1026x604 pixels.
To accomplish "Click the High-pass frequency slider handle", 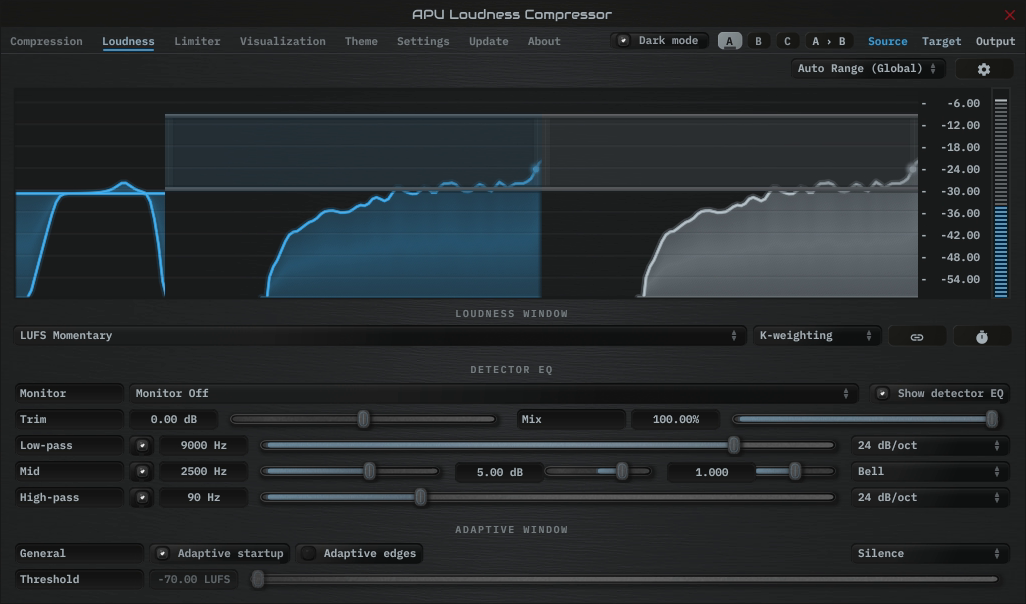I will [x=421, y=498].
